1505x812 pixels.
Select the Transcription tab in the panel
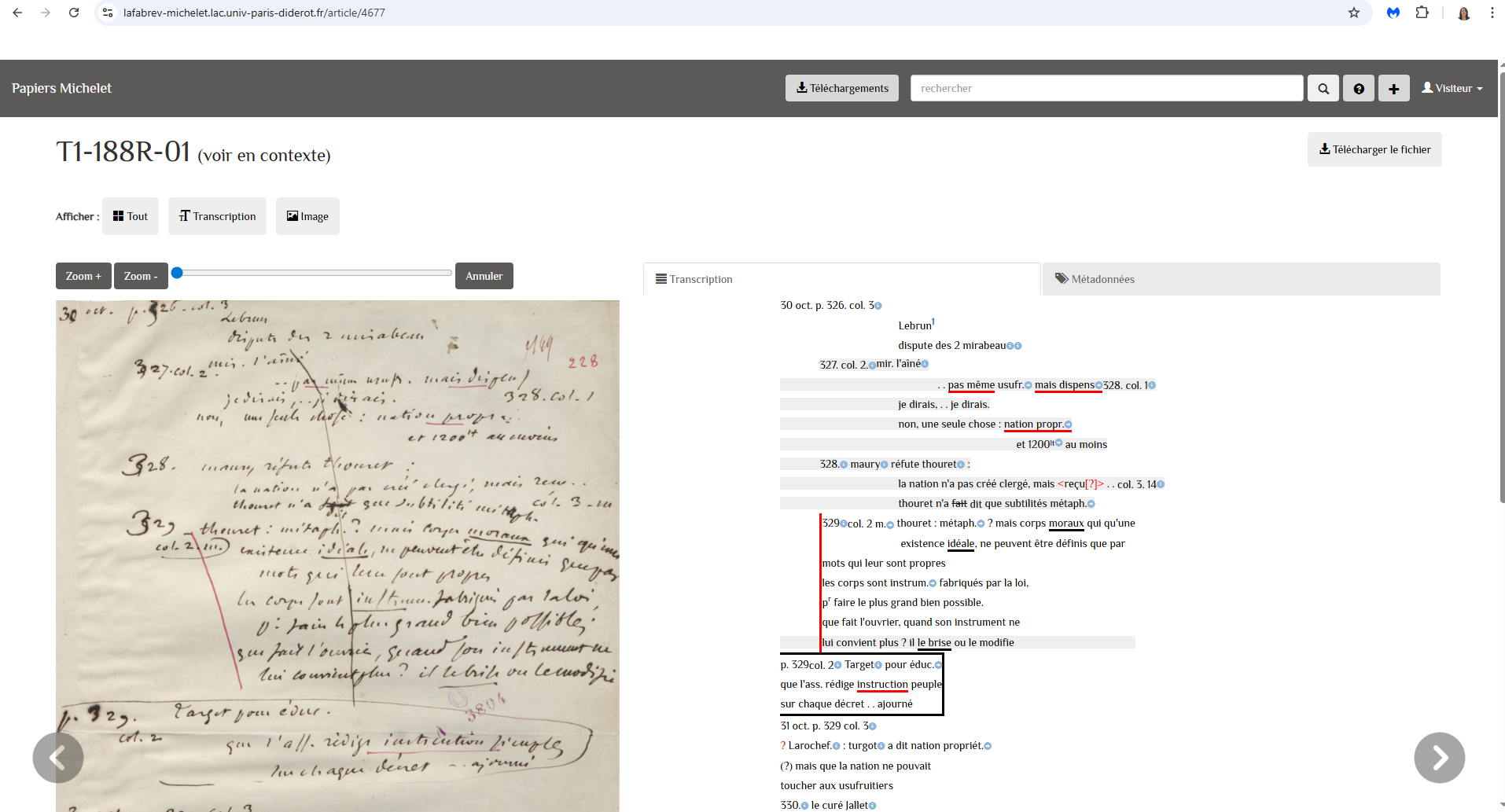[x=694, y=279]
